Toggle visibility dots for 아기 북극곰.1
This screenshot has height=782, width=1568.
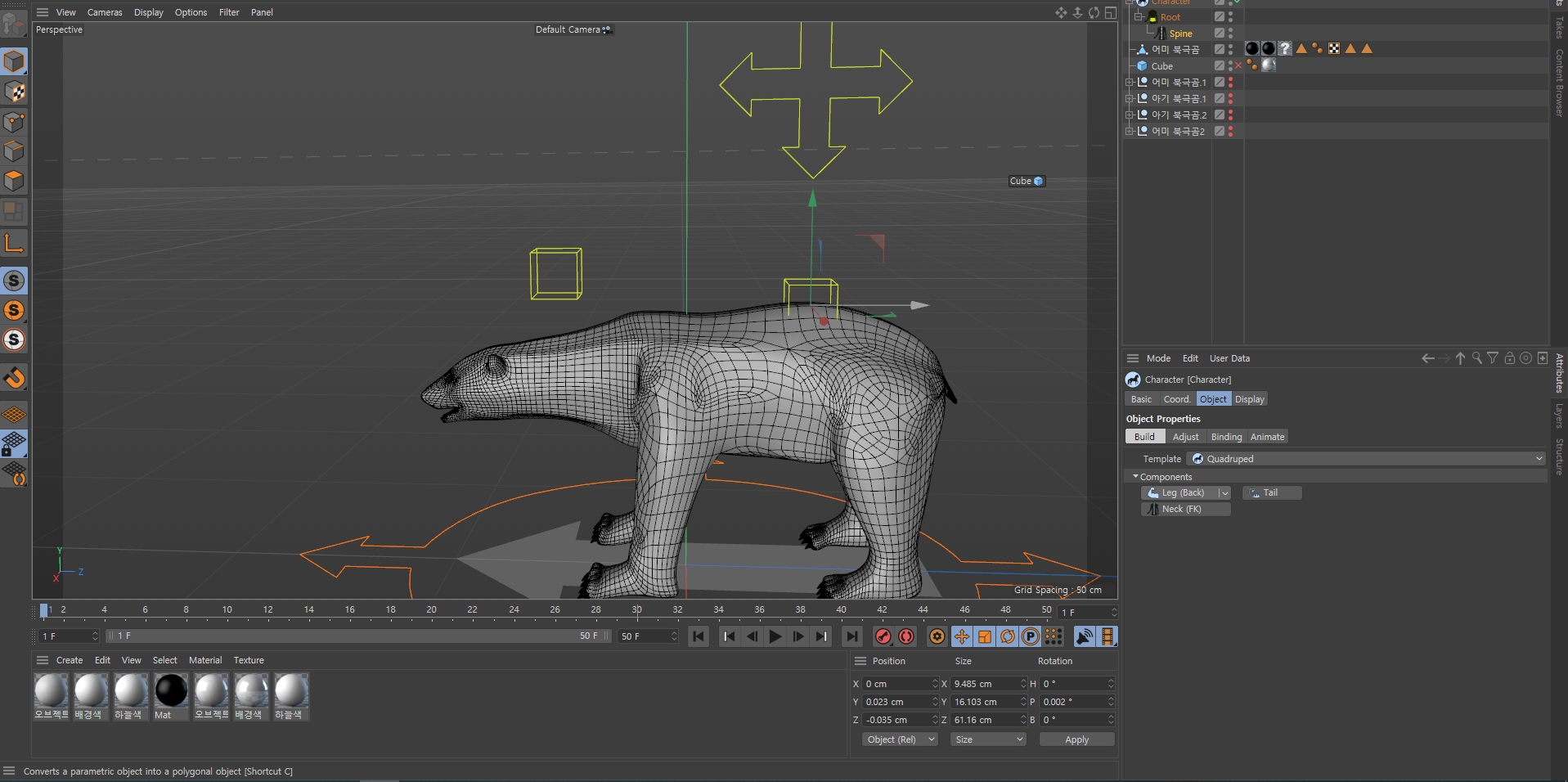[1230, 98]
